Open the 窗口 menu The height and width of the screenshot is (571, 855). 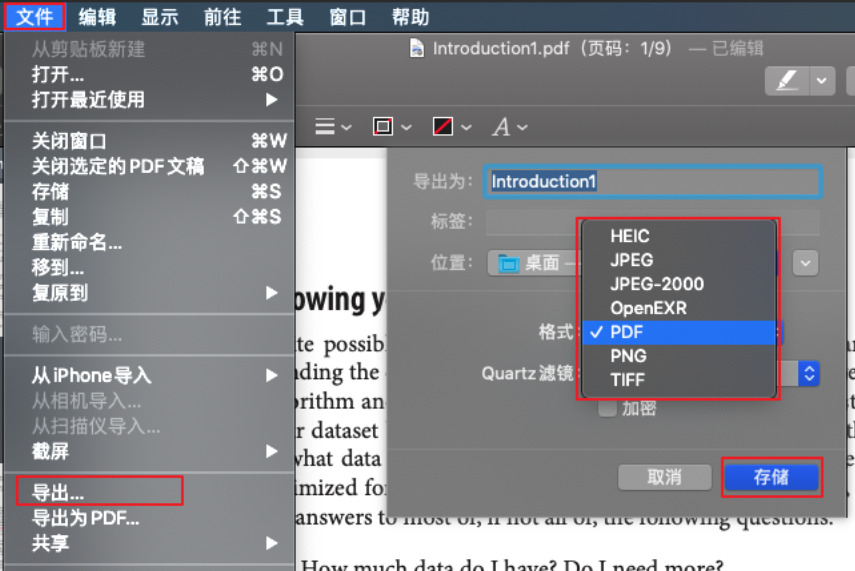click(x=348, y=17)
